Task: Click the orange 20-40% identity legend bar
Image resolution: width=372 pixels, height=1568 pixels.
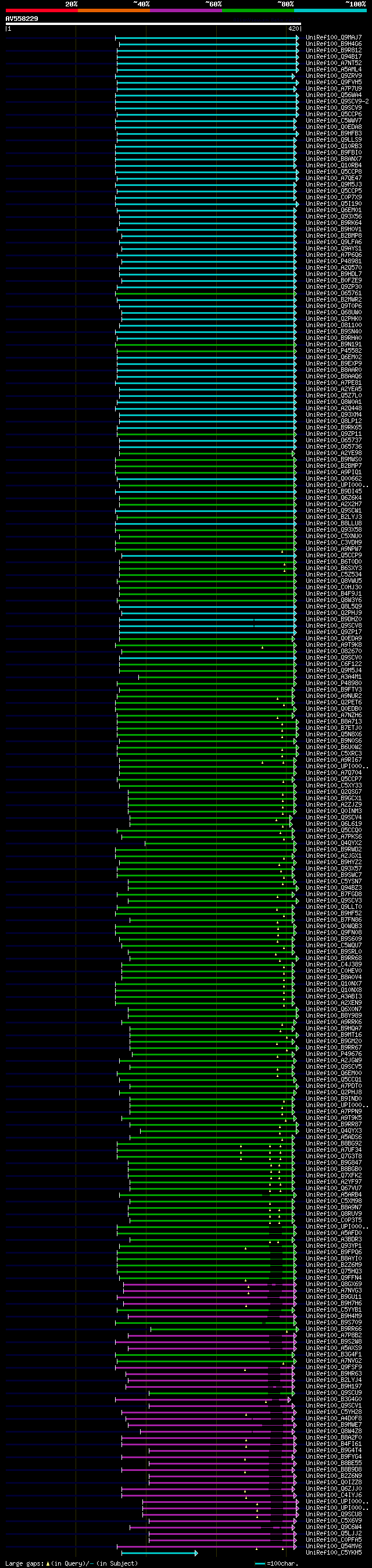Action: pyautogui.click(x=114, y=10)
